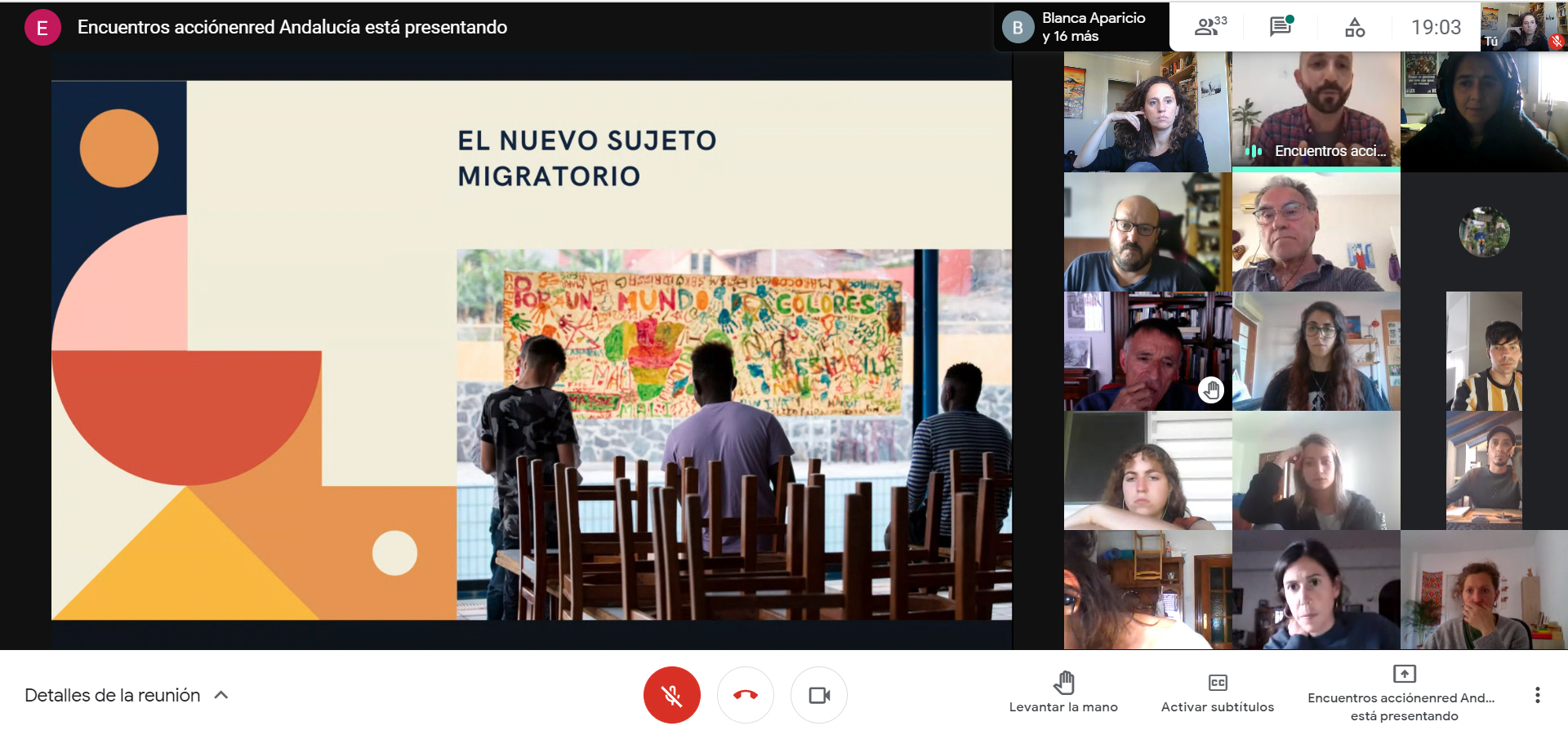This screenshot has width=1568, height=735.
Task: Click your own Tú video thumbnail
Action: coord(1523,27)
